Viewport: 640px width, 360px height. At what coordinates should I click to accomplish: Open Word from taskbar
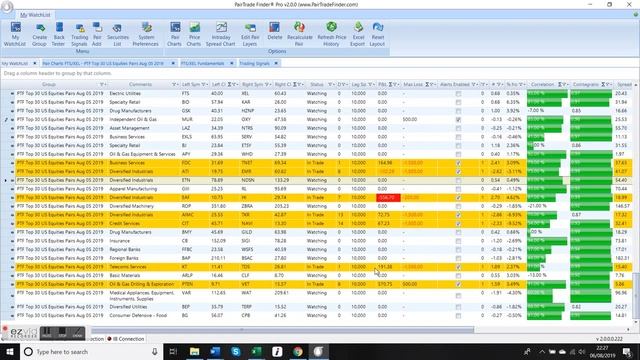click(x=215, y=351)
